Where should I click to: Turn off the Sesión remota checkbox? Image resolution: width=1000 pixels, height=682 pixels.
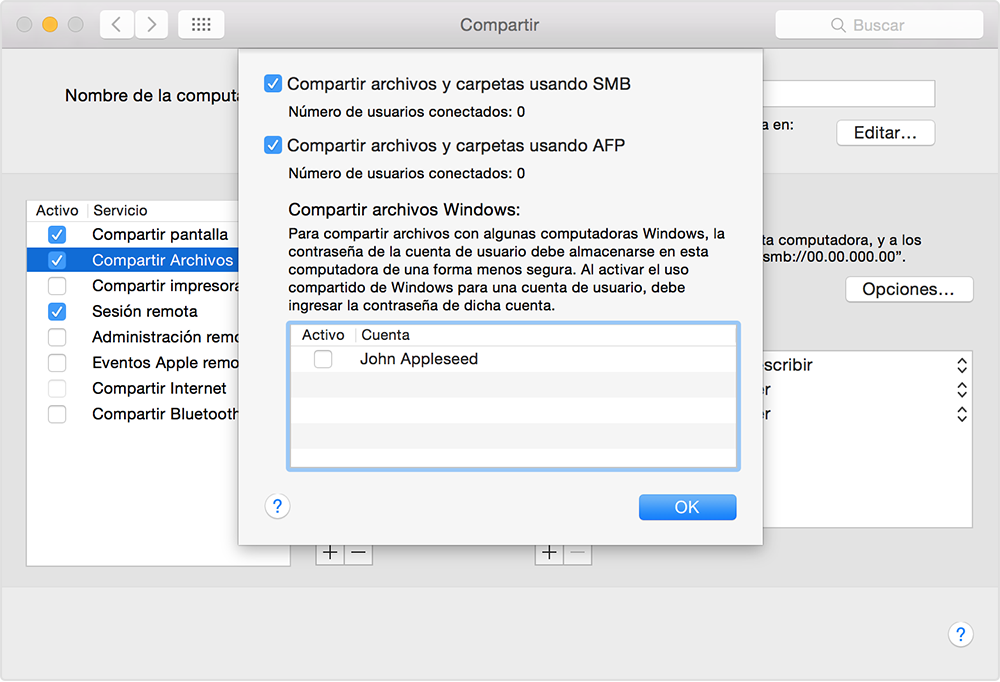[57, 311]
